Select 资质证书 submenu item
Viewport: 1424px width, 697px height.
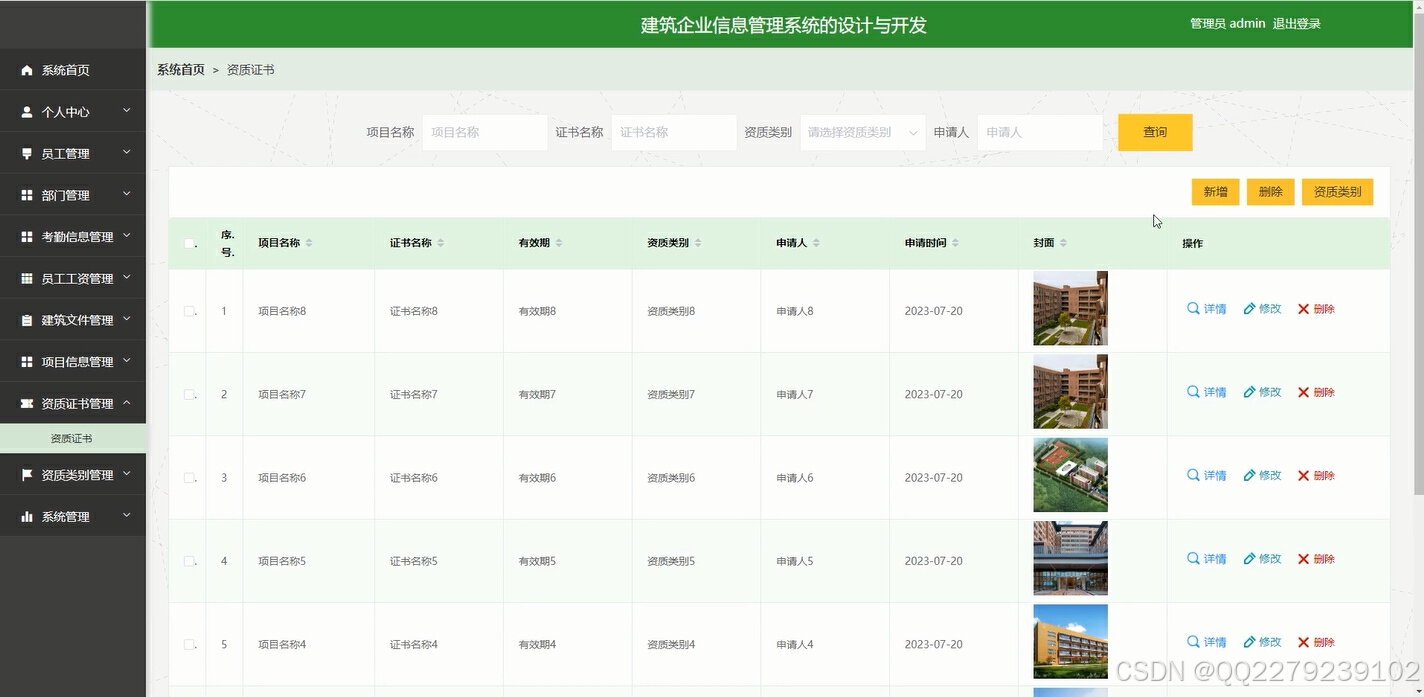pos(73,437)
